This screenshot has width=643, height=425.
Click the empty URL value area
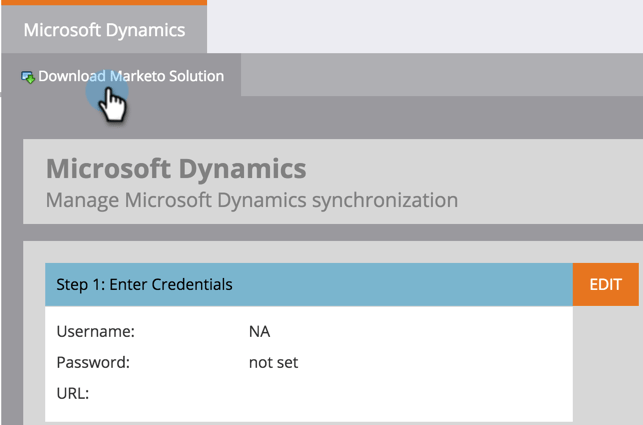[300, 393]
